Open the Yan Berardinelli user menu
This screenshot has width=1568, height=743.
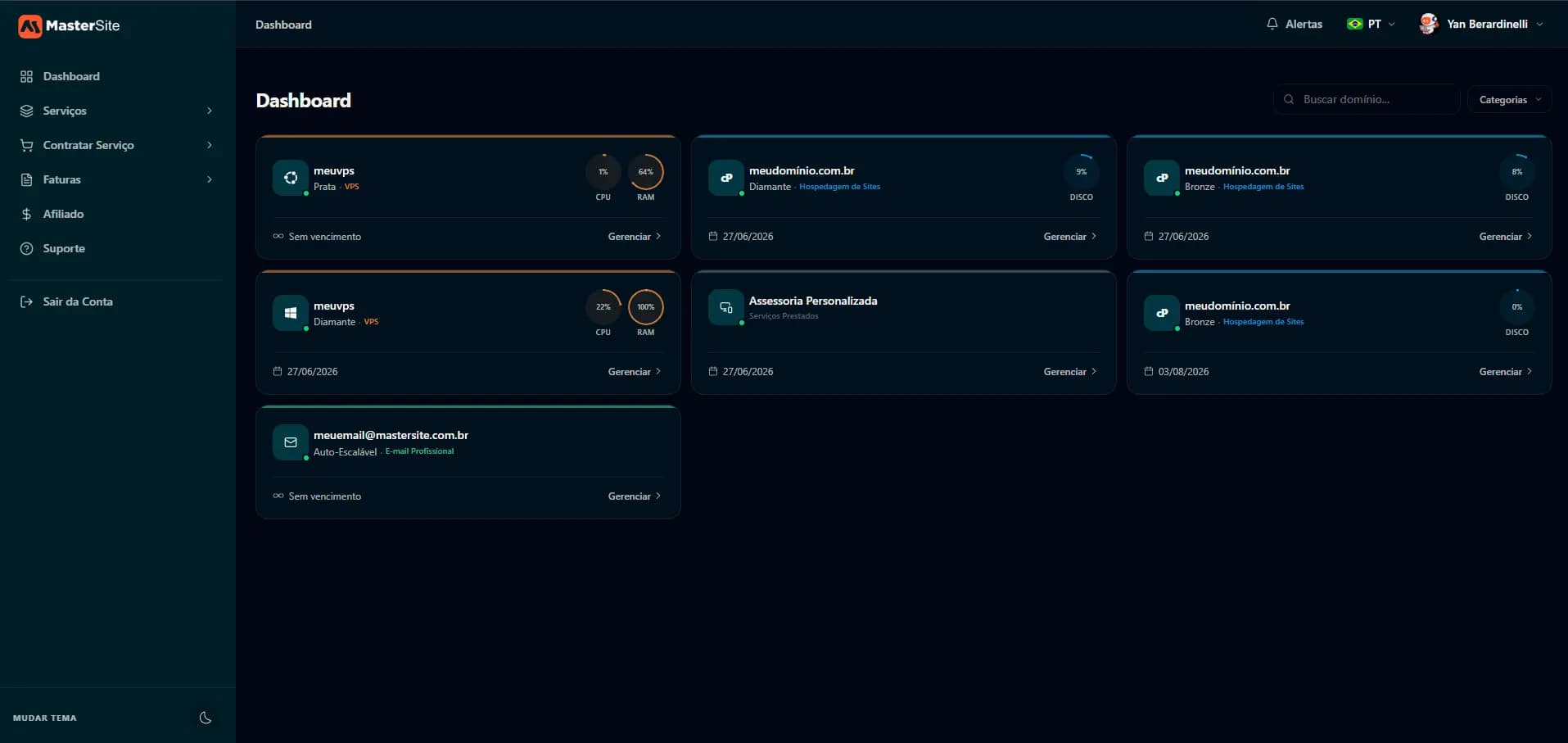pyautogui.click(x=1482, y=24)
